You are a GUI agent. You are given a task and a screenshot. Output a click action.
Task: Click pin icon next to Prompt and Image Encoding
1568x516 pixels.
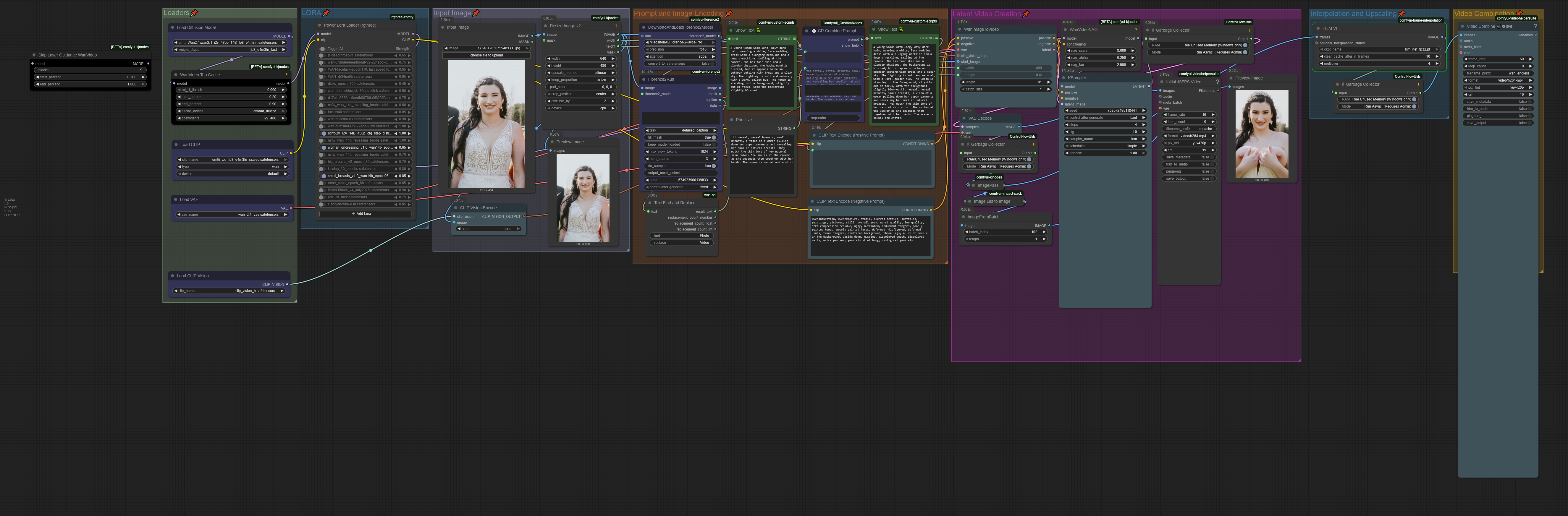pos(729,13)
